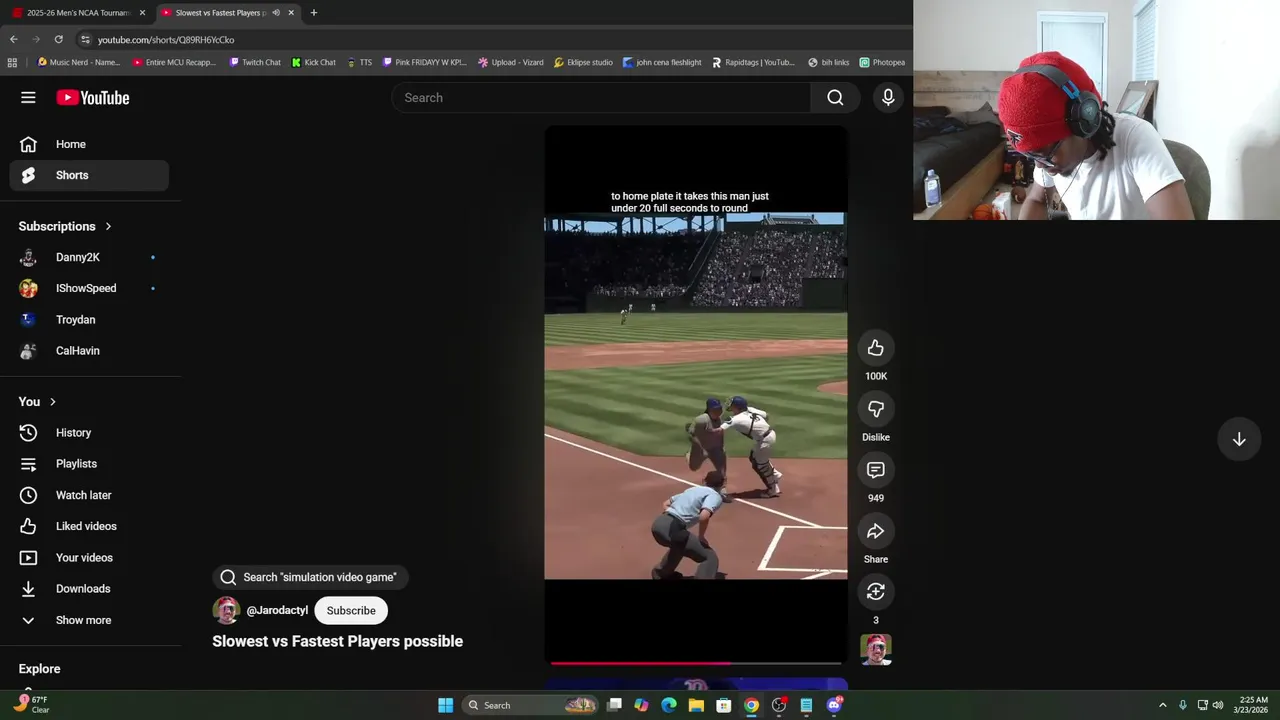
Task: Go back in the browser
Action: pos(13,39)
